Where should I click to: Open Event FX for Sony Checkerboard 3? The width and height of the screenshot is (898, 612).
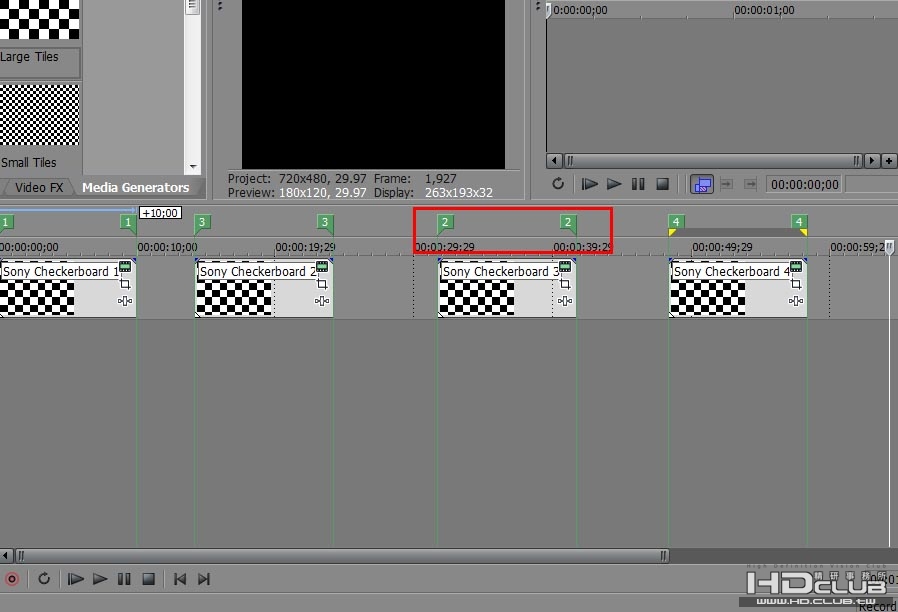(565, 301)
